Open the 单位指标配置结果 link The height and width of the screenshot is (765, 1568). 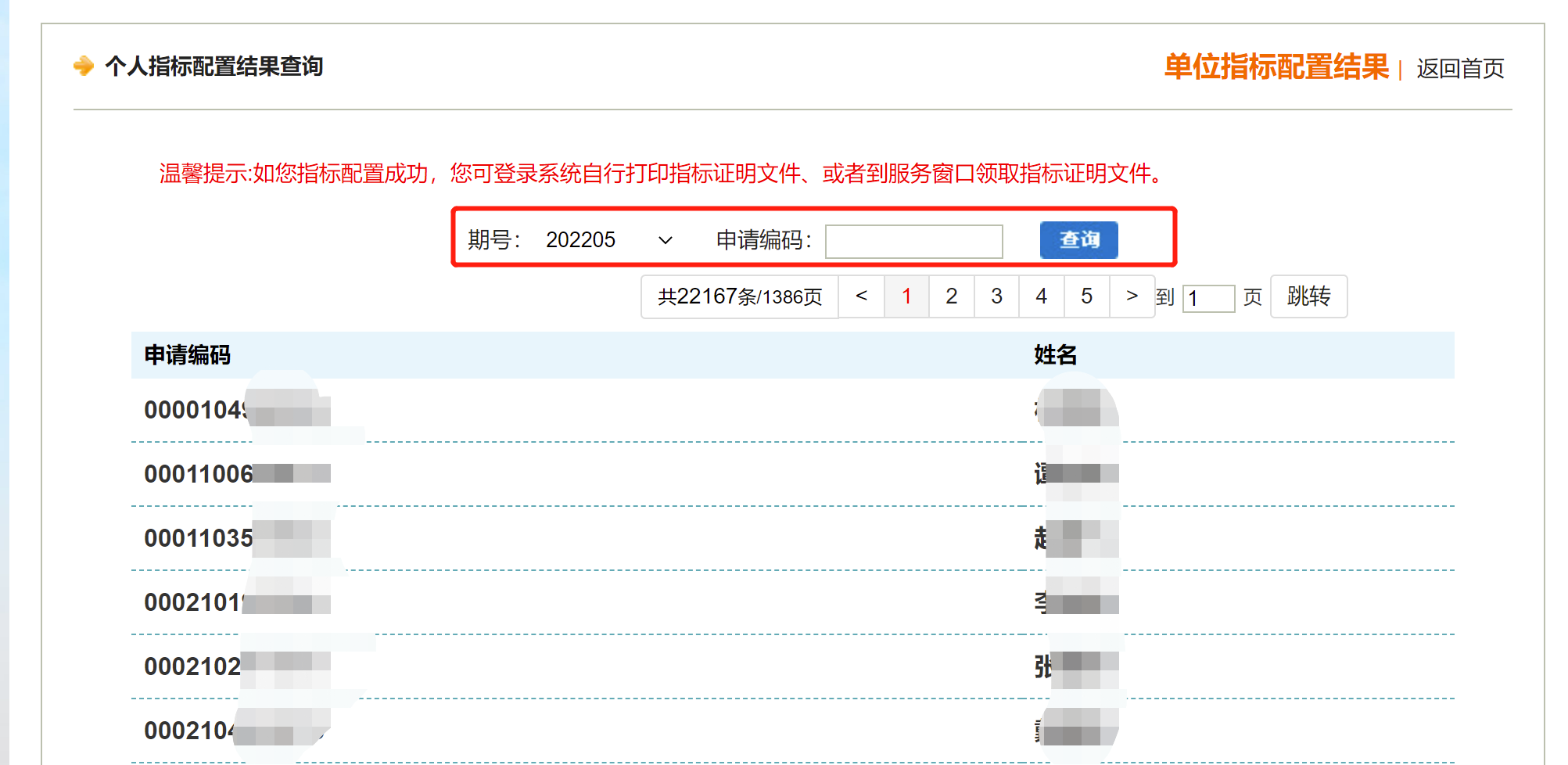coord(1276,67)
